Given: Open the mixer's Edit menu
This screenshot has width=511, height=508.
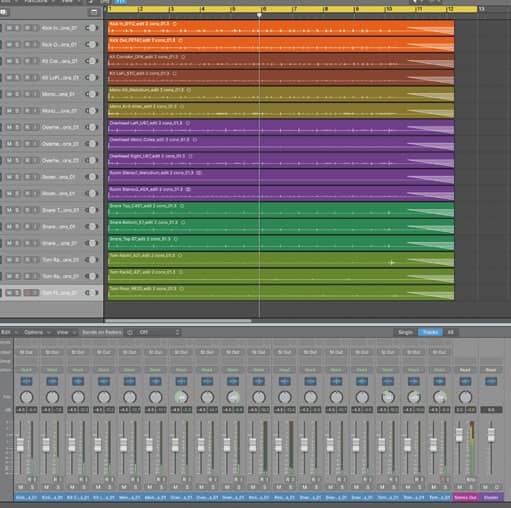Looking at the screenshot, I should pos(9,332).
